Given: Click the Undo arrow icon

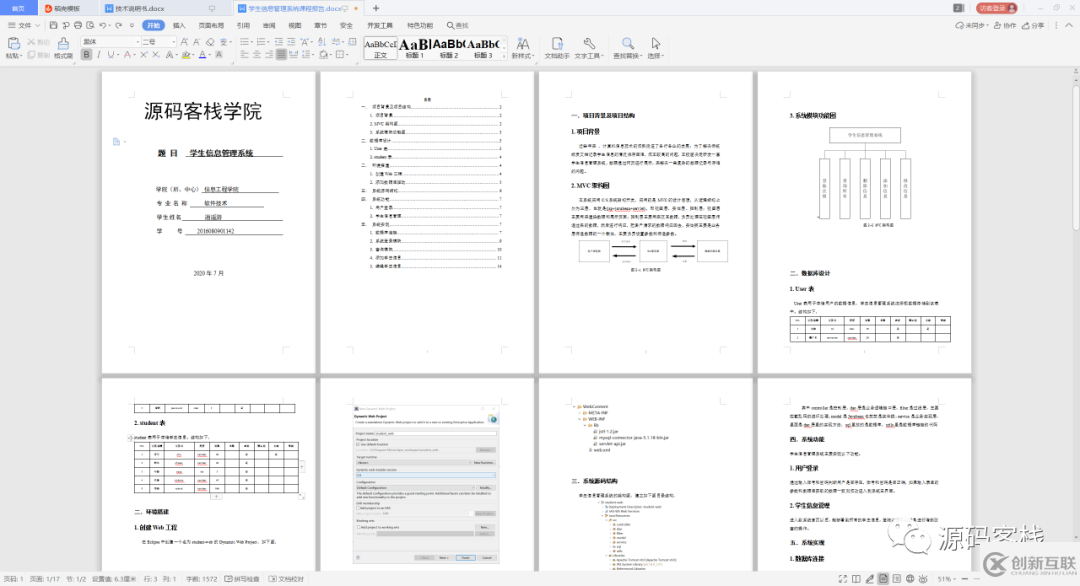Looking at the screenshot, I should [x=103, y=25].
